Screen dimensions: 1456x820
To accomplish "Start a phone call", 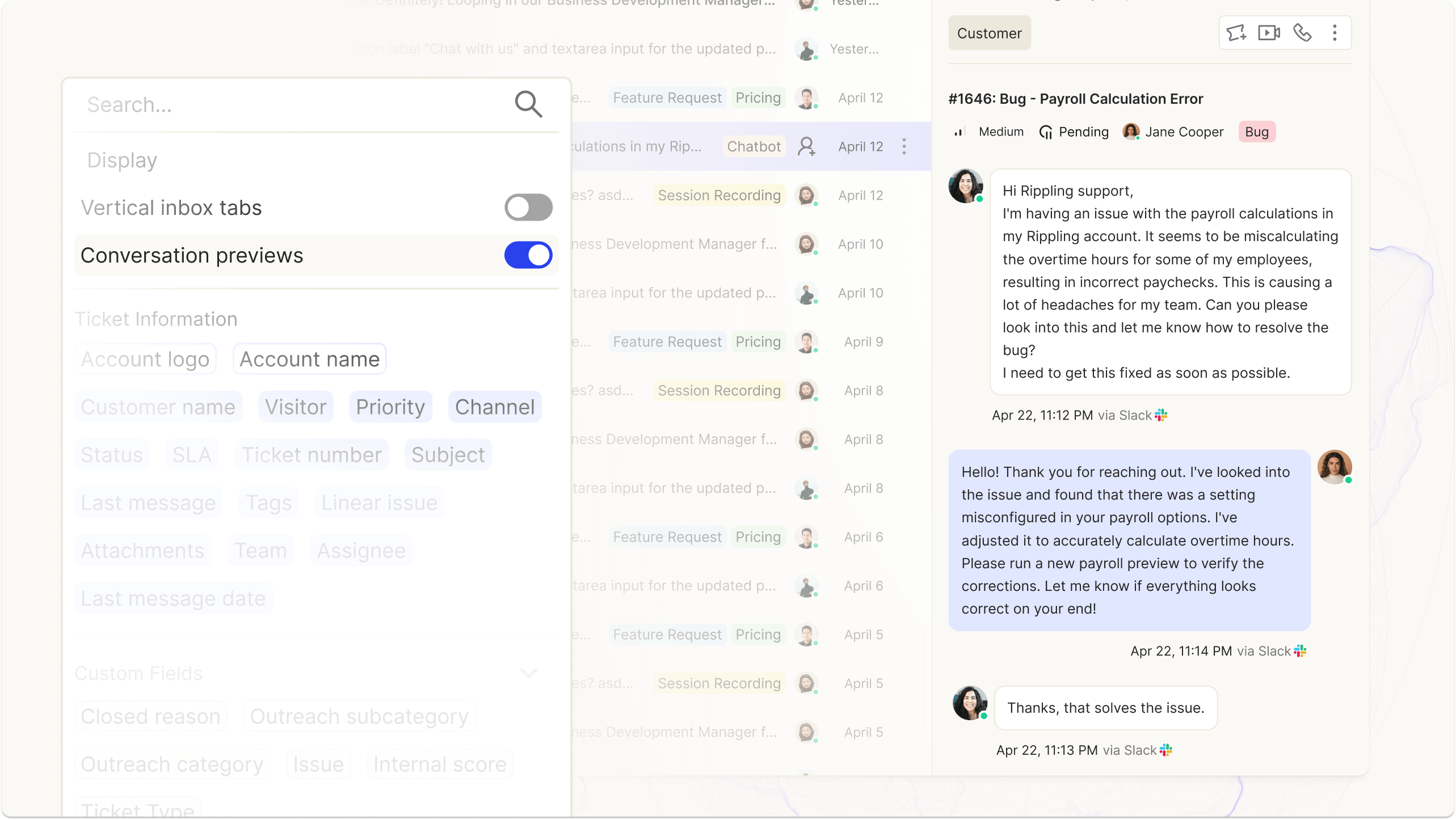I will (1302, 33).
